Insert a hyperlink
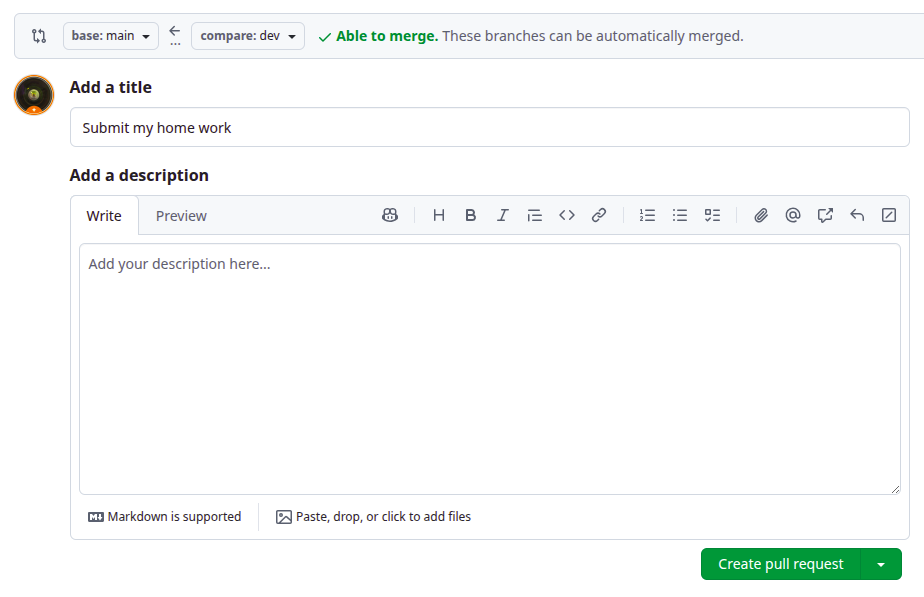Screen dimensions: 924x597 pos(598,215)
